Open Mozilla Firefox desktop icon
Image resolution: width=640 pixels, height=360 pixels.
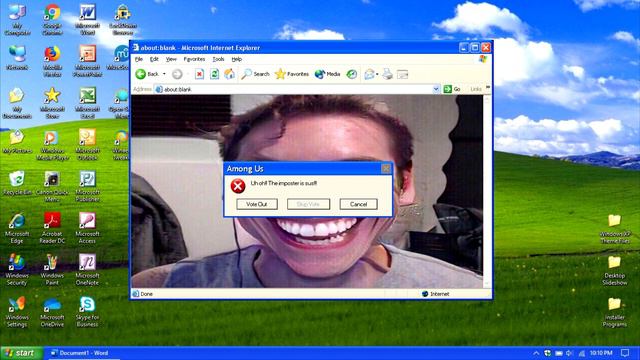coord(52,61)
